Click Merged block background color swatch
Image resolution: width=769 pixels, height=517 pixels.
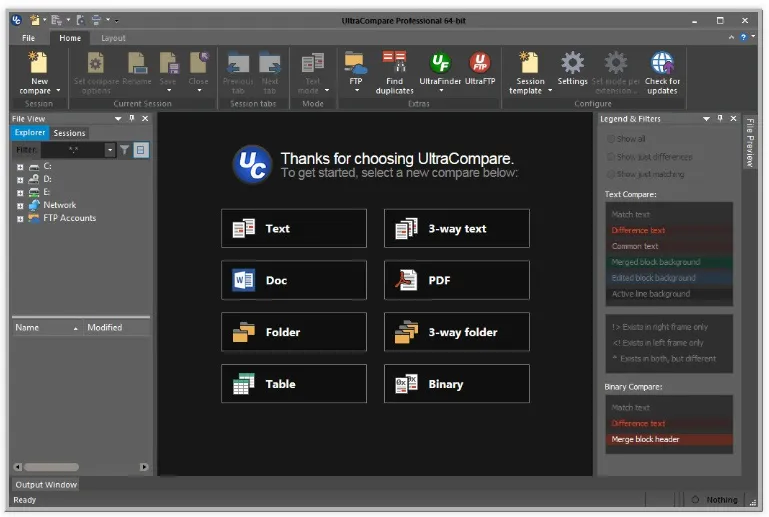coord(669,262)
